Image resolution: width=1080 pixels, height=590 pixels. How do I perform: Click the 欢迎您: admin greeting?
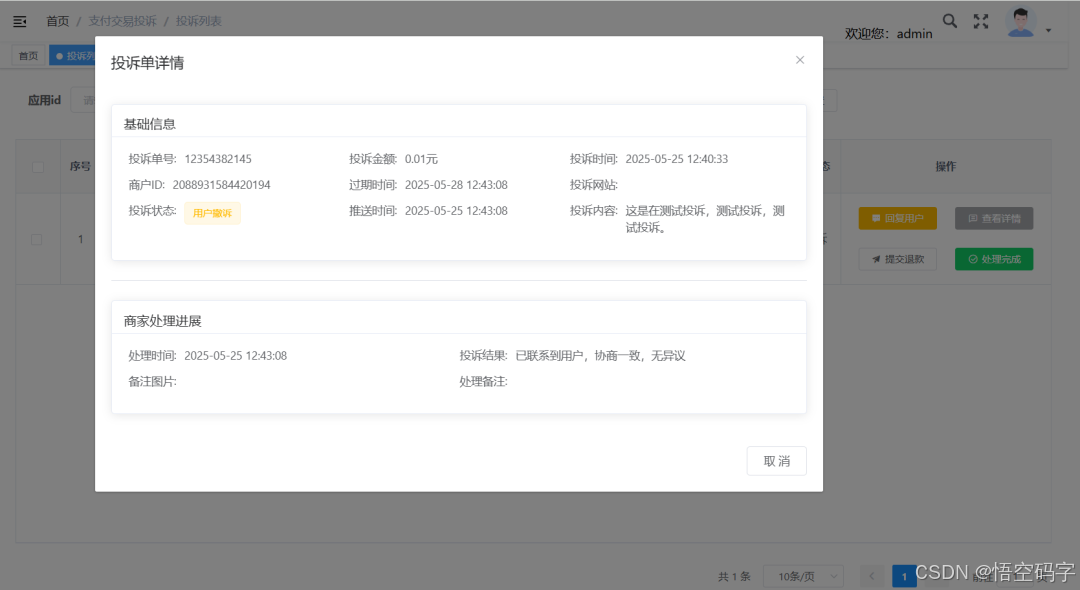click(889, 34)
